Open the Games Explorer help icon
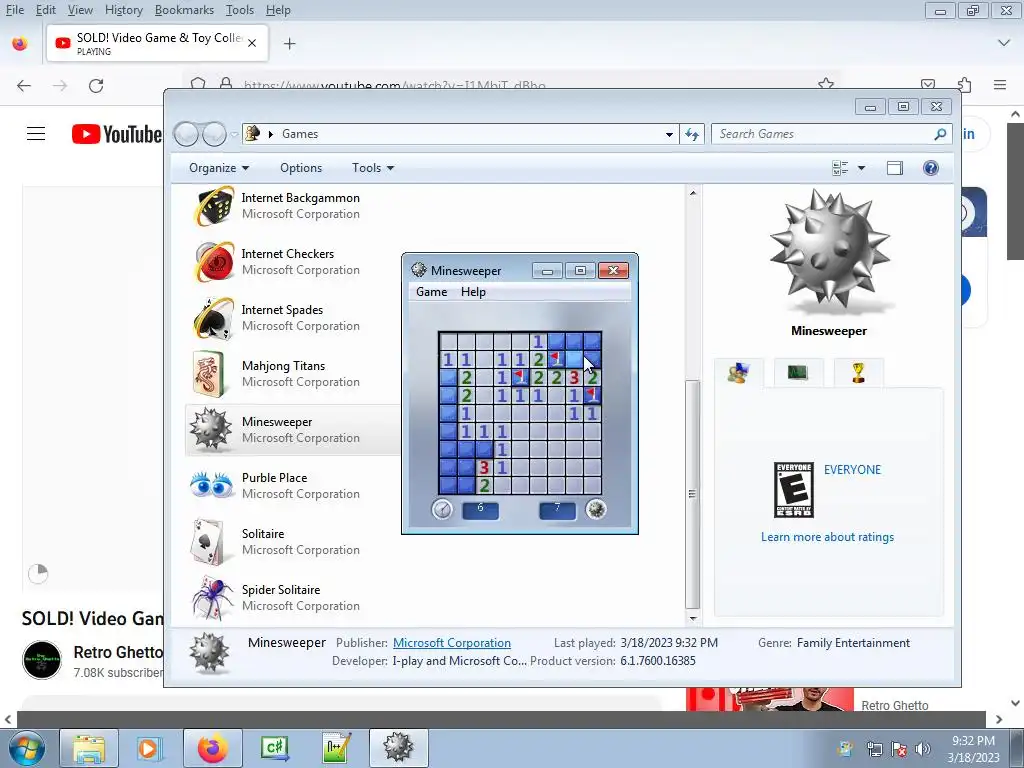Image resolution: width=1024 pixels, height=768 pixels. (931, 168)
